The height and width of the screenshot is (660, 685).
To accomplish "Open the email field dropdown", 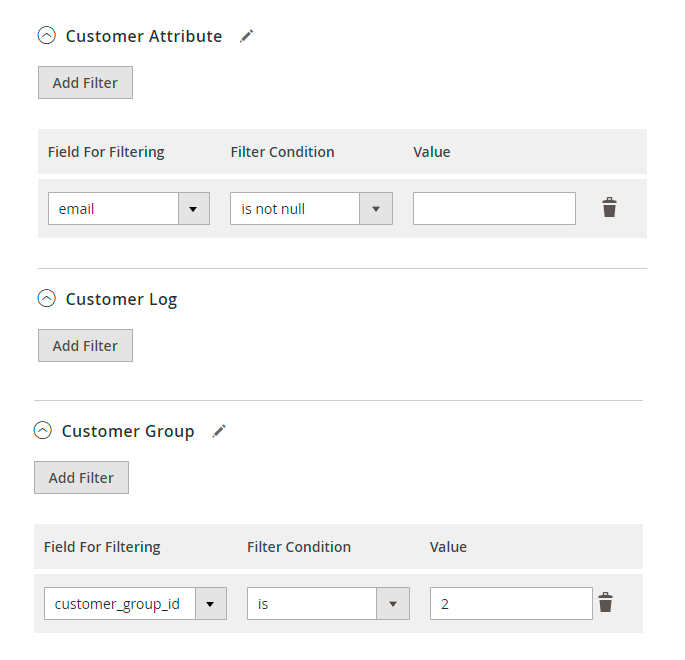I will tap(129, 209).
